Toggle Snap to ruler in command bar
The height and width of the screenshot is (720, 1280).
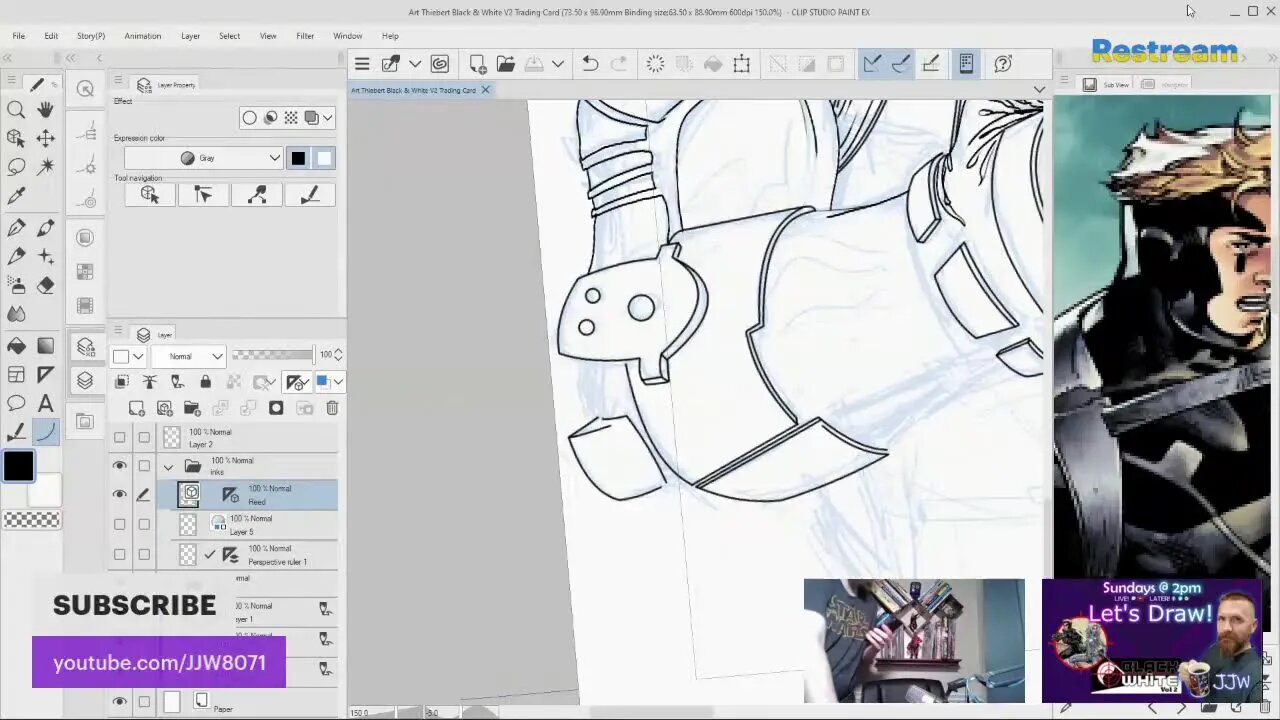pyautogui.click(x=871, y=64)
